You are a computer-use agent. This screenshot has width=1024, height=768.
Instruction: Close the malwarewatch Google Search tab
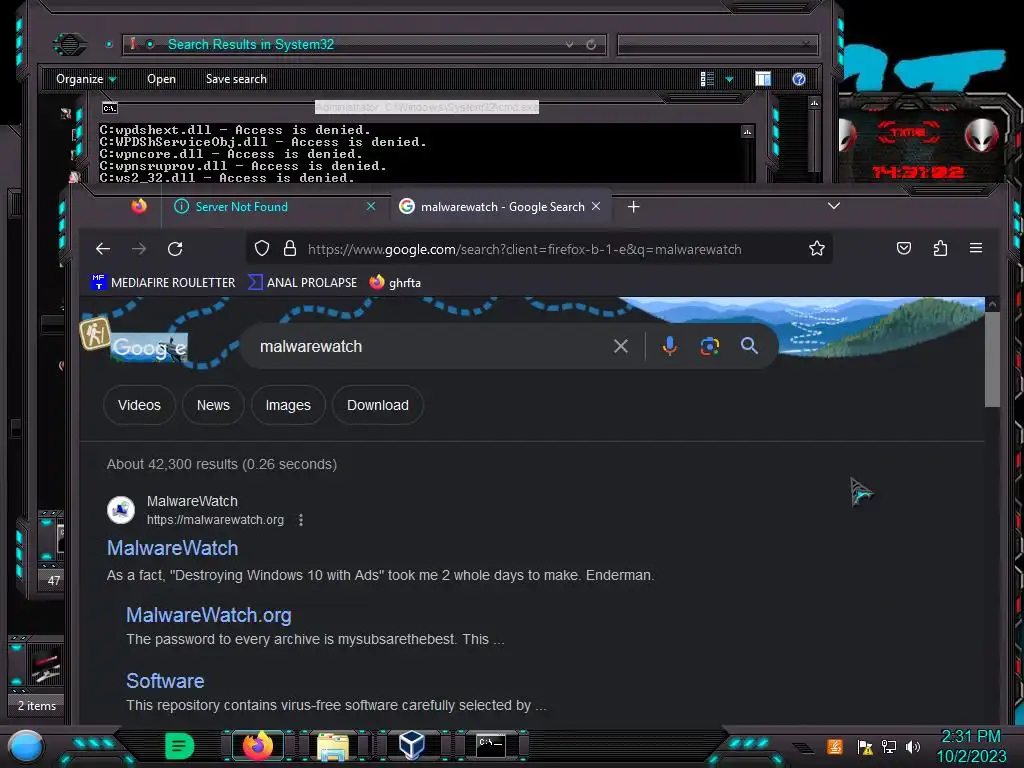click(x=596, y=206)
